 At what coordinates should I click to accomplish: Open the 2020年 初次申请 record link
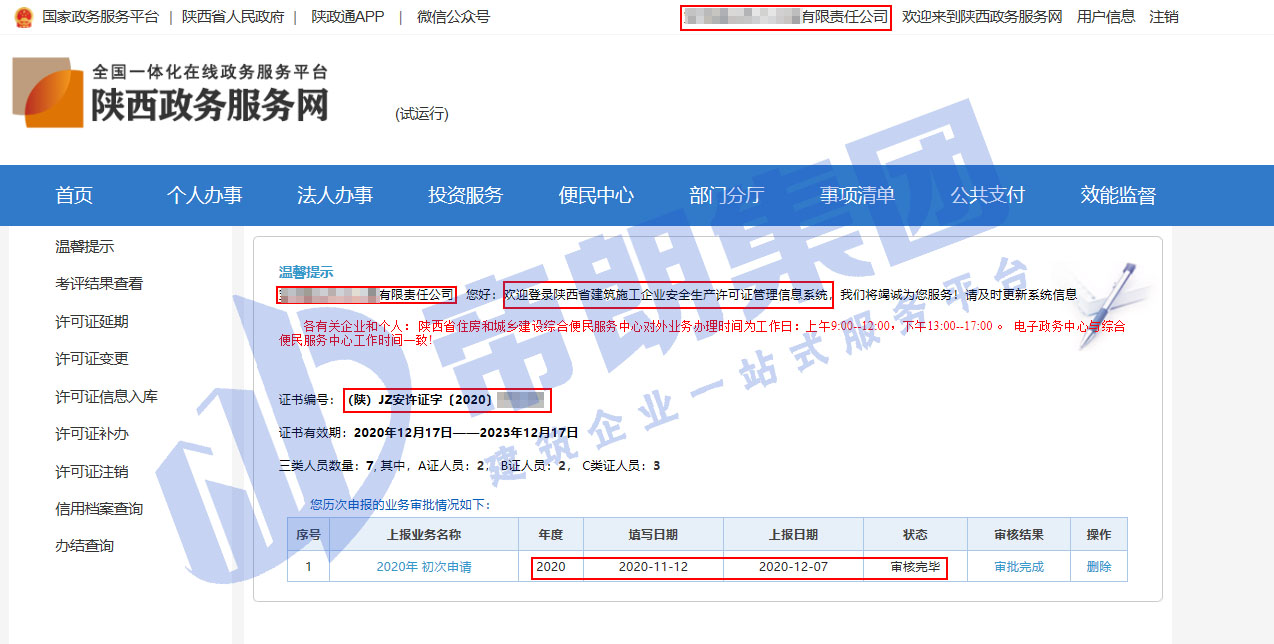point(424,567)
